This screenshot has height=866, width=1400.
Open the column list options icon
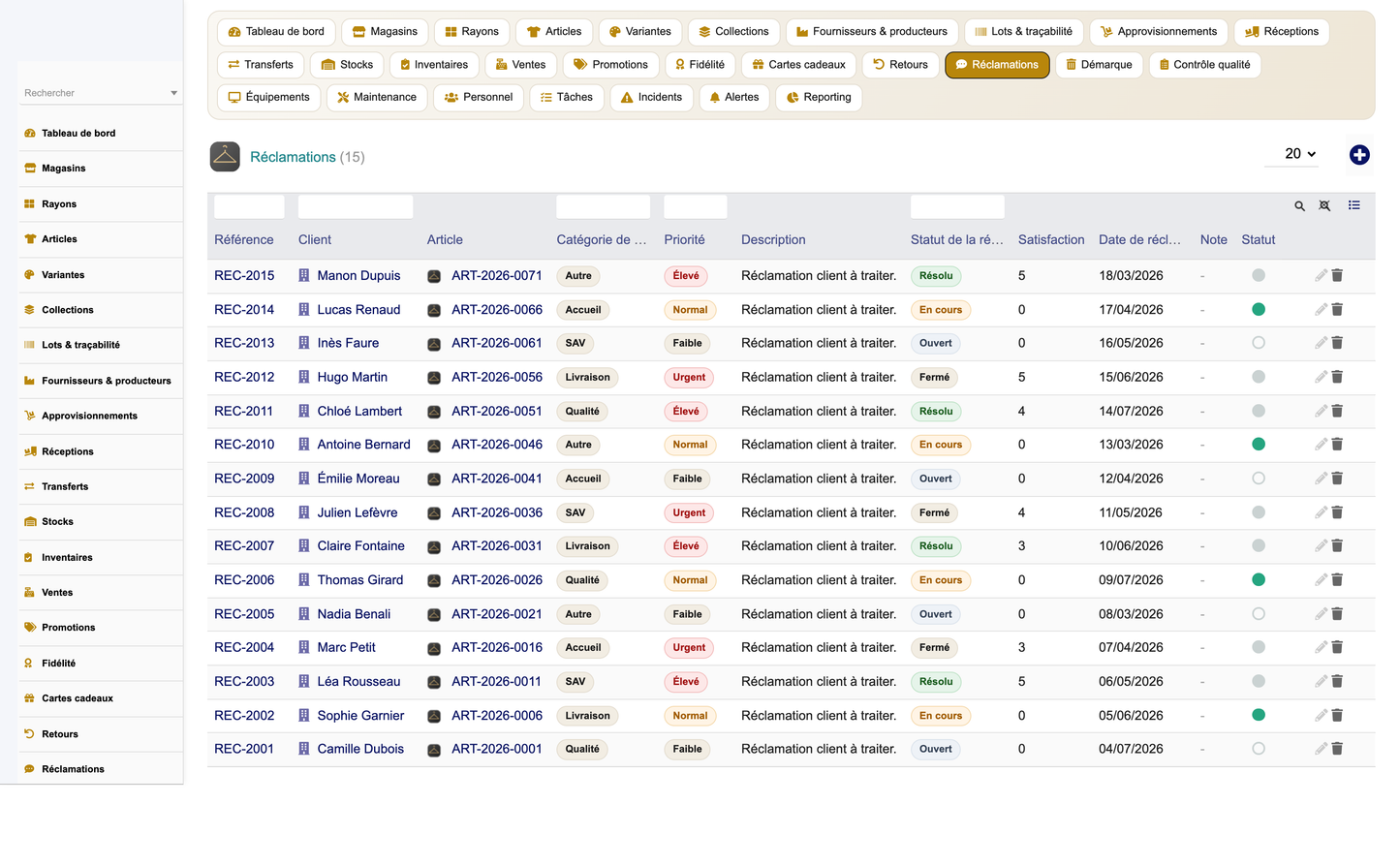click(1353, 205)
